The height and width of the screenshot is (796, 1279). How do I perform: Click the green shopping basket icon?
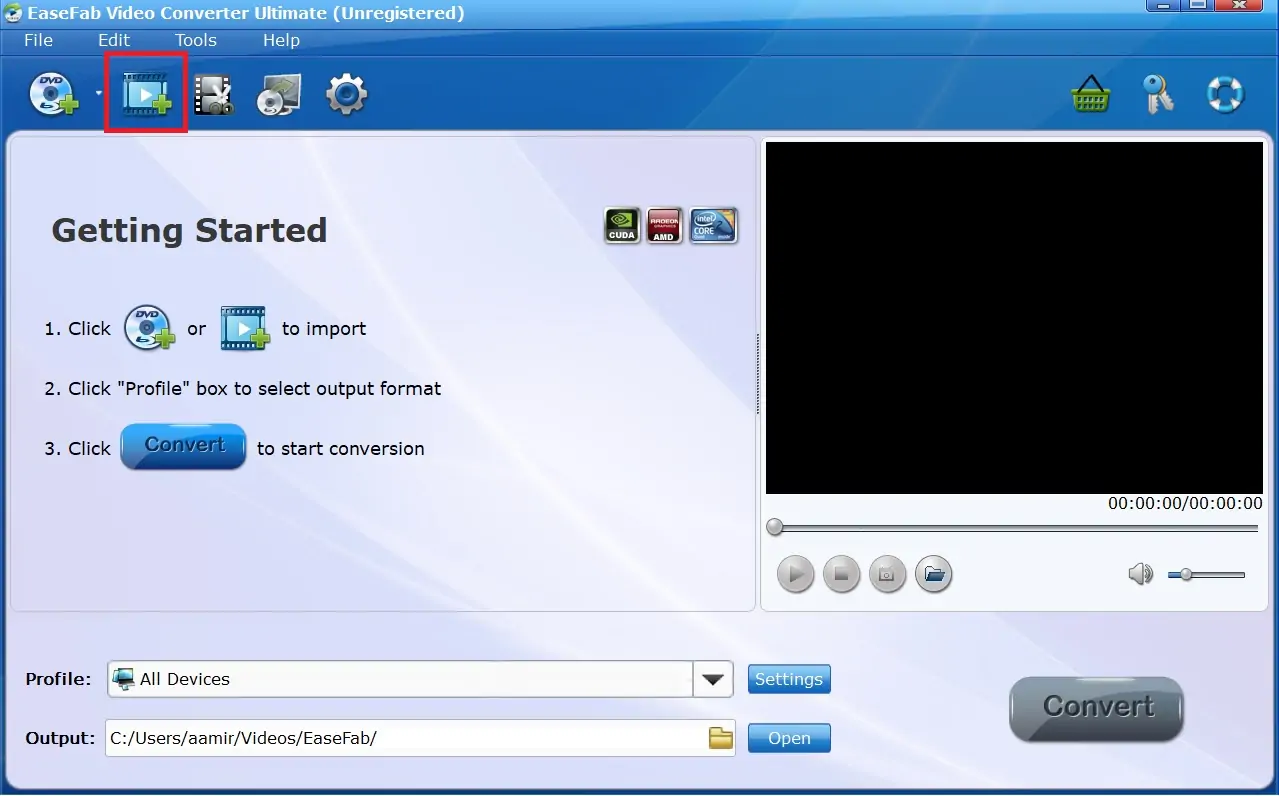point(1090,95)
